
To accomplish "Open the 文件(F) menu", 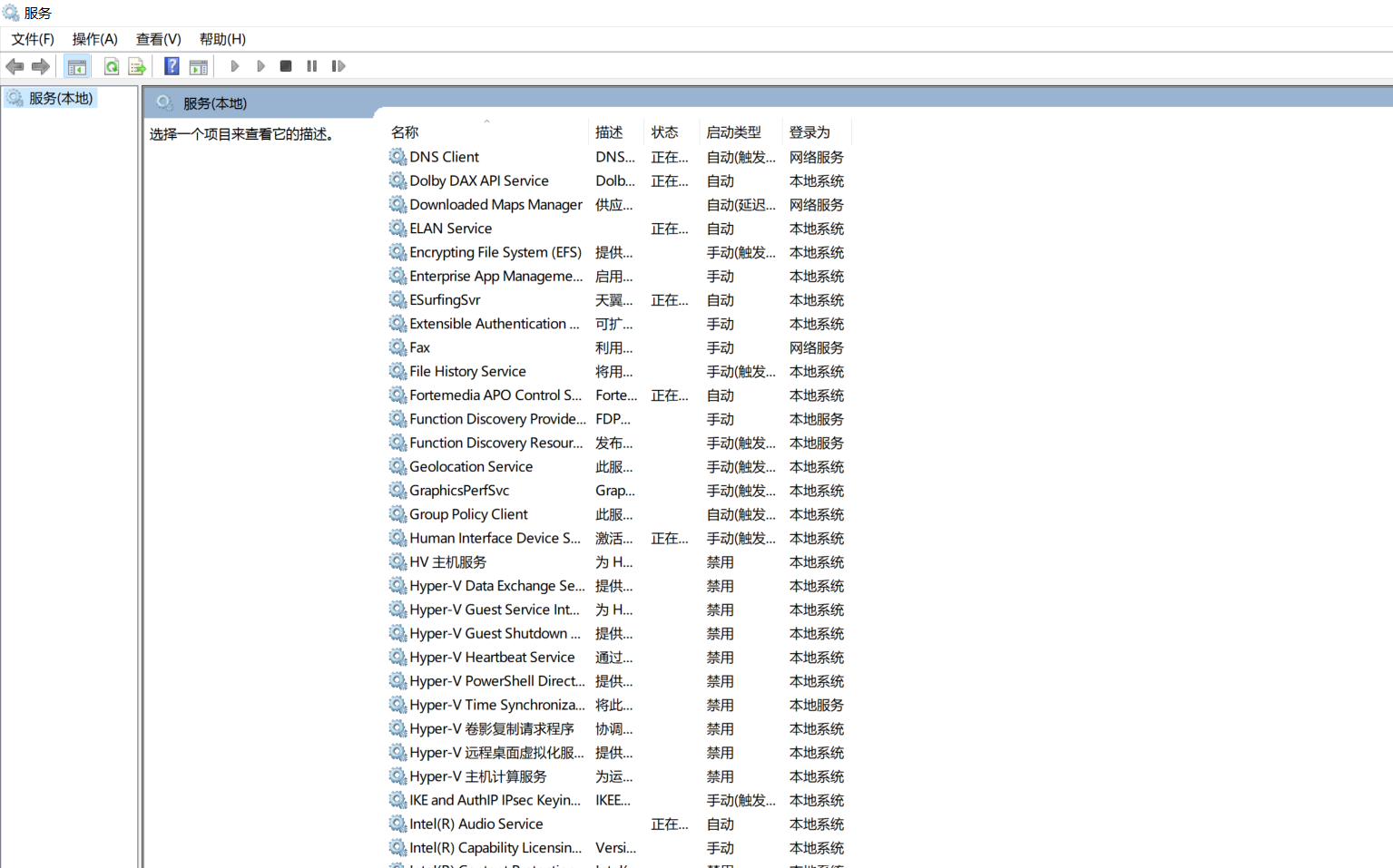I will coord(32,39).
